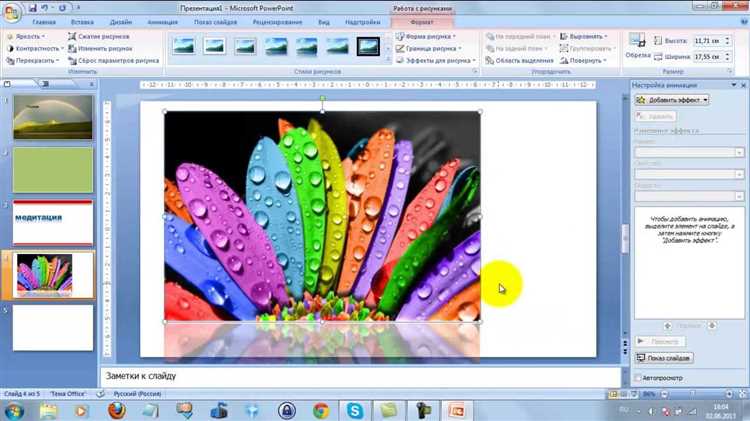Save the presentation via quick access icon
The width and height of the screenshot is (750, 421).
(x=33, y=8)
